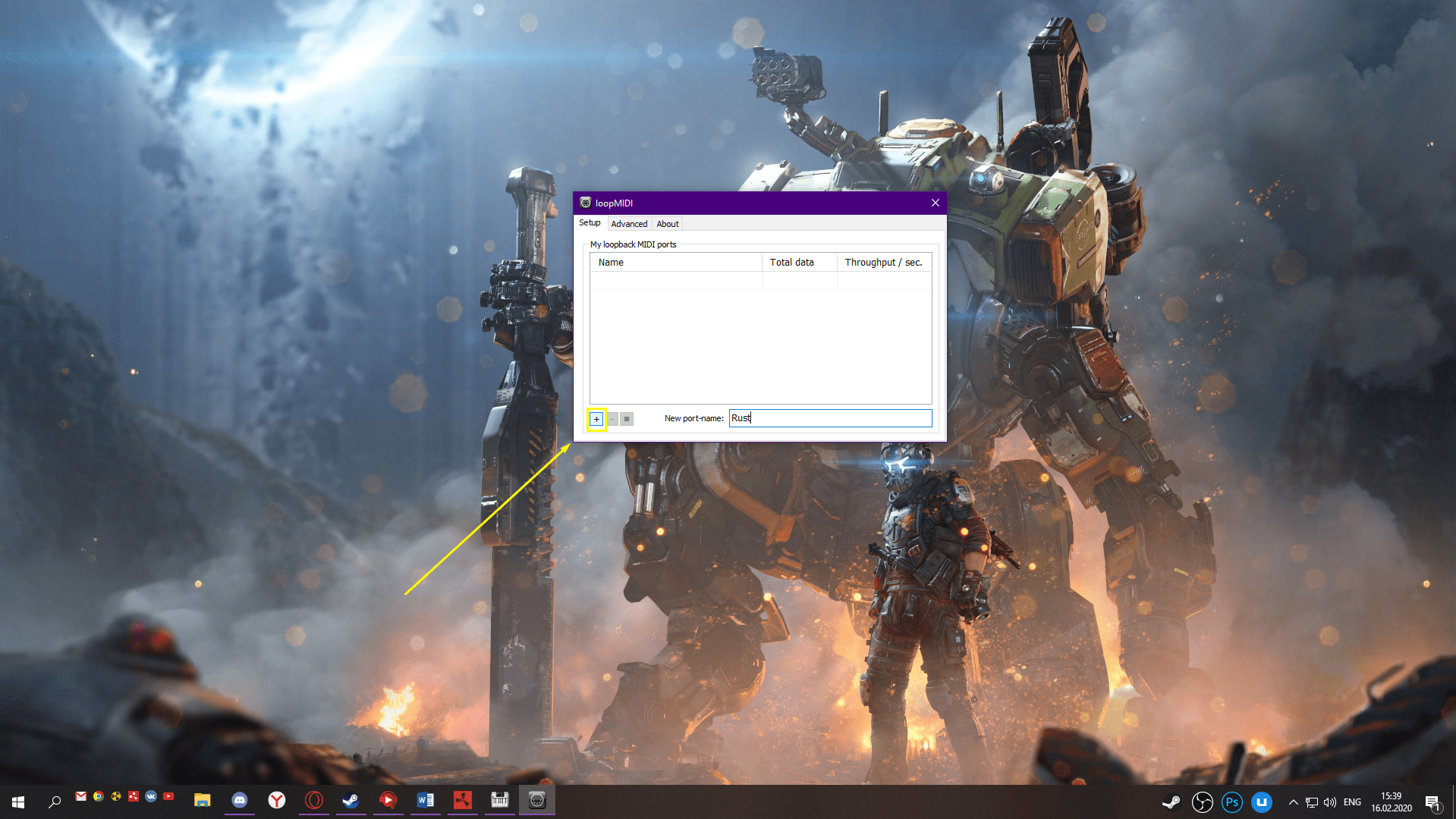Image resolution: width=1456 pixels, height=819 pixels.
Task: Focus the New port-name input field
Action: coord(830,418)
